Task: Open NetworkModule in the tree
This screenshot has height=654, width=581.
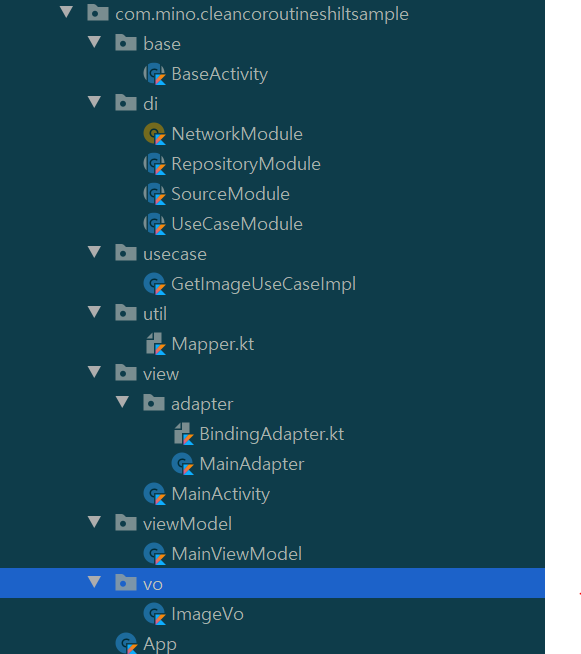Action: click(237, 134)
